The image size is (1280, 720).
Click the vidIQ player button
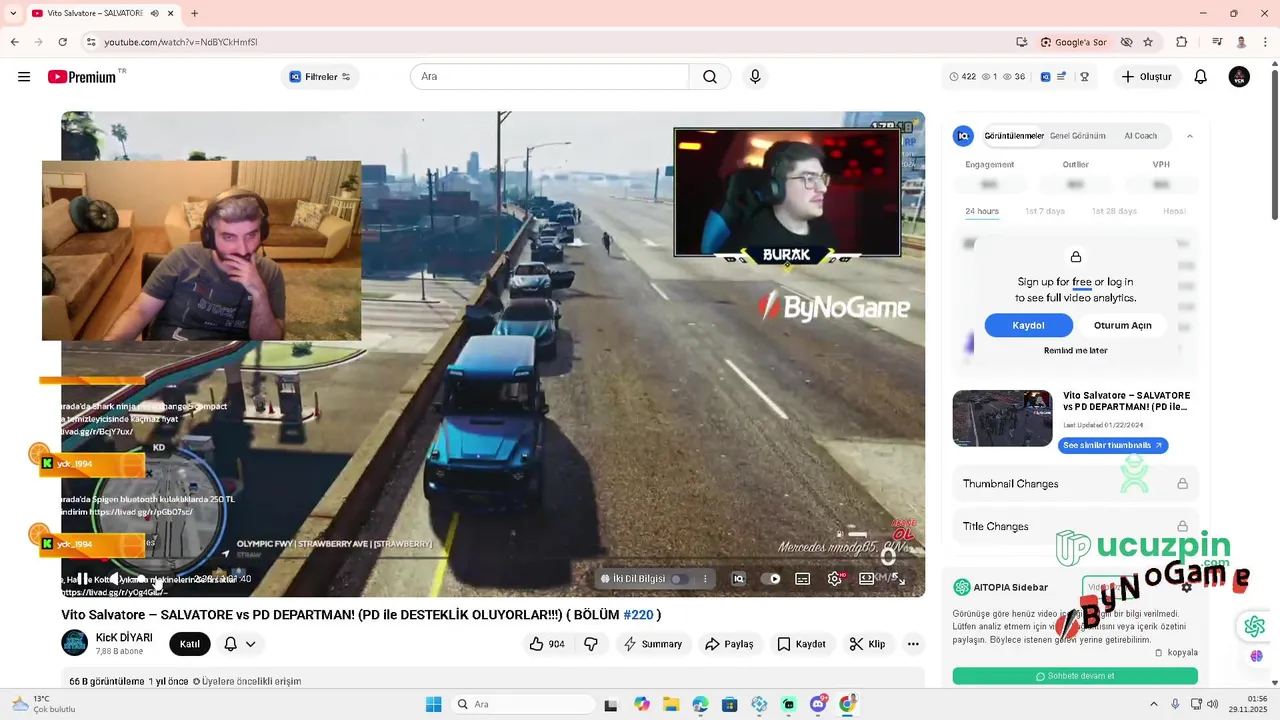(738, 578)
